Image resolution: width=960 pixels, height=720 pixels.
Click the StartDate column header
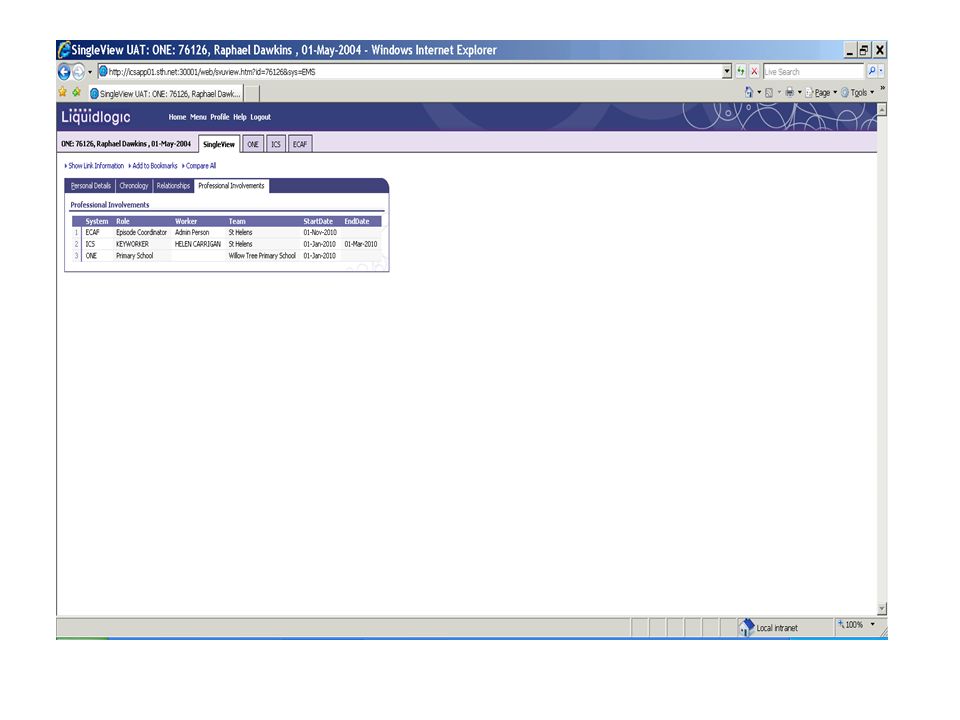pos(318,221)
